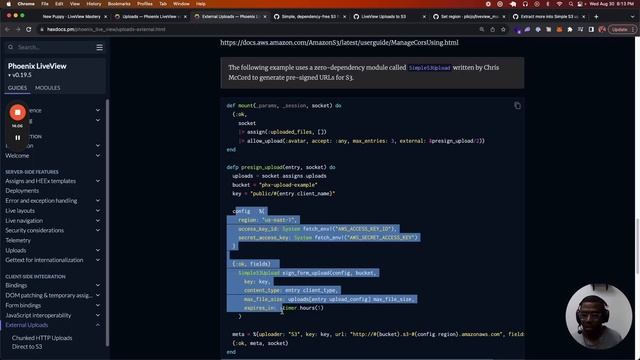Click the headphones icon in menu bar
Viewport: 640px width, 360px height.
(x=525, y=4)
